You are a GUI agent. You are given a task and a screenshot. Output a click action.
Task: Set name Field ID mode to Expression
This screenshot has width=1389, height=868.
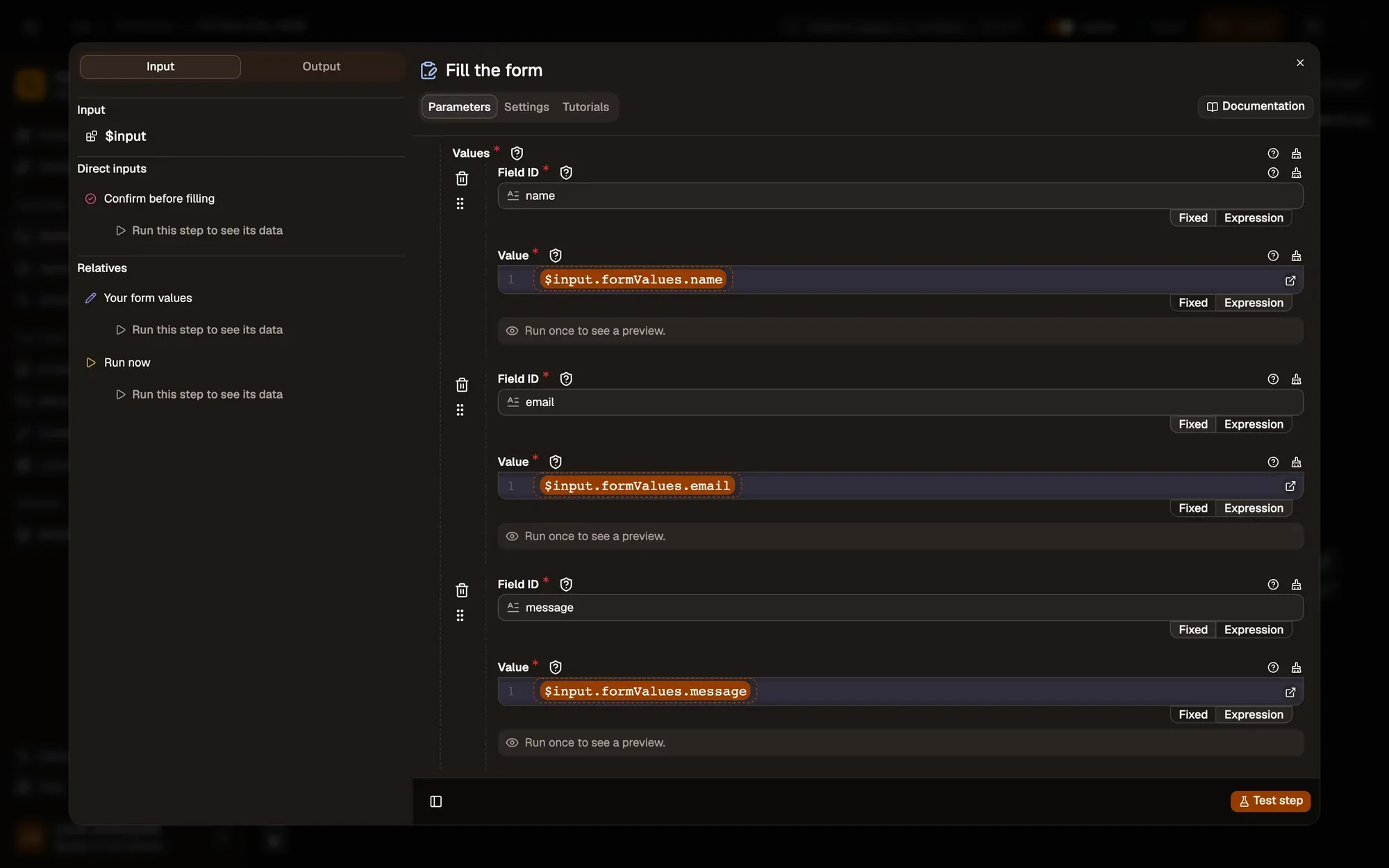pos(1254,218)
